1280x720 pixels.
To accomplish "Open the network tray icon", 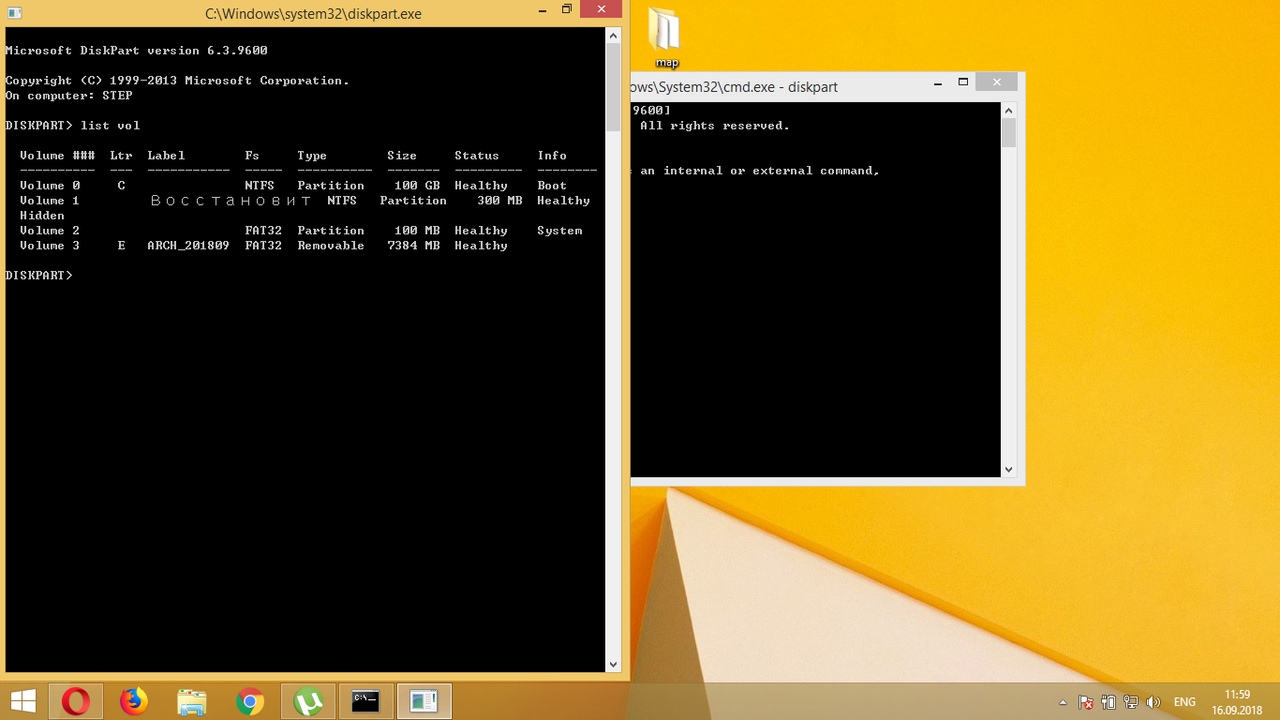I will pyautogui.click(x=1131, y=702).
